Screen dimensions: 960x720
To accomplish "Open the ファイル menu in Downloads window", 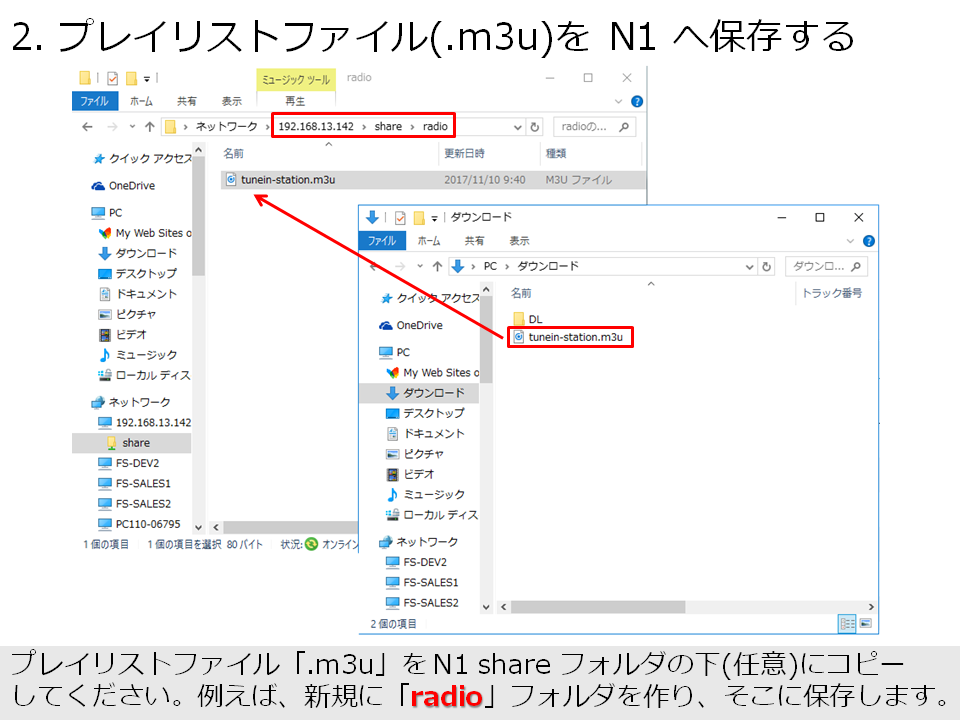I will click(382, 241).
